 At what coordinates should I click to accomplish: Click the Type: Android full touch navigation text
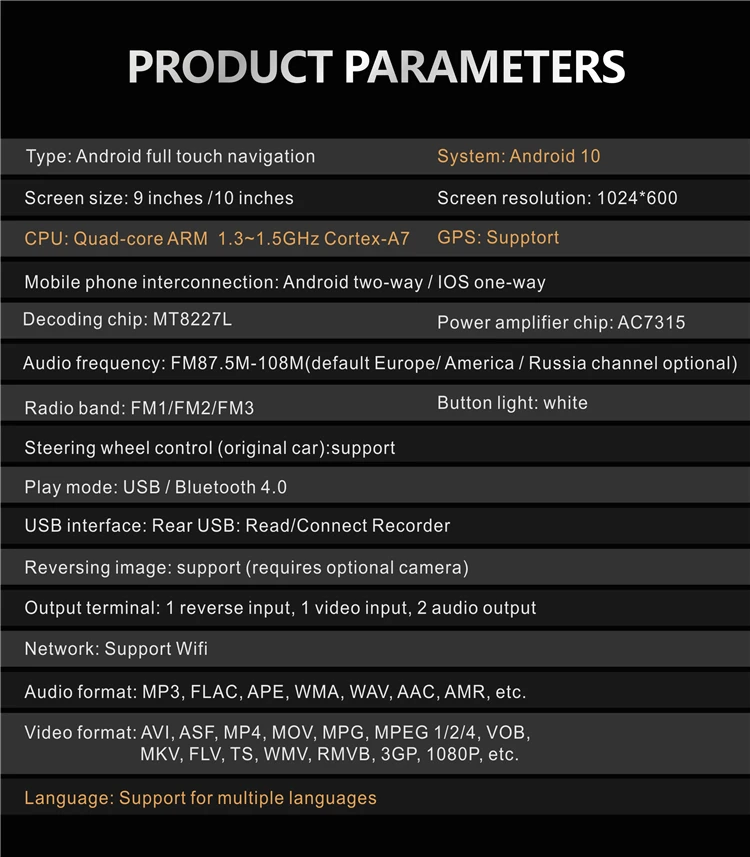[x=170, y=157]
